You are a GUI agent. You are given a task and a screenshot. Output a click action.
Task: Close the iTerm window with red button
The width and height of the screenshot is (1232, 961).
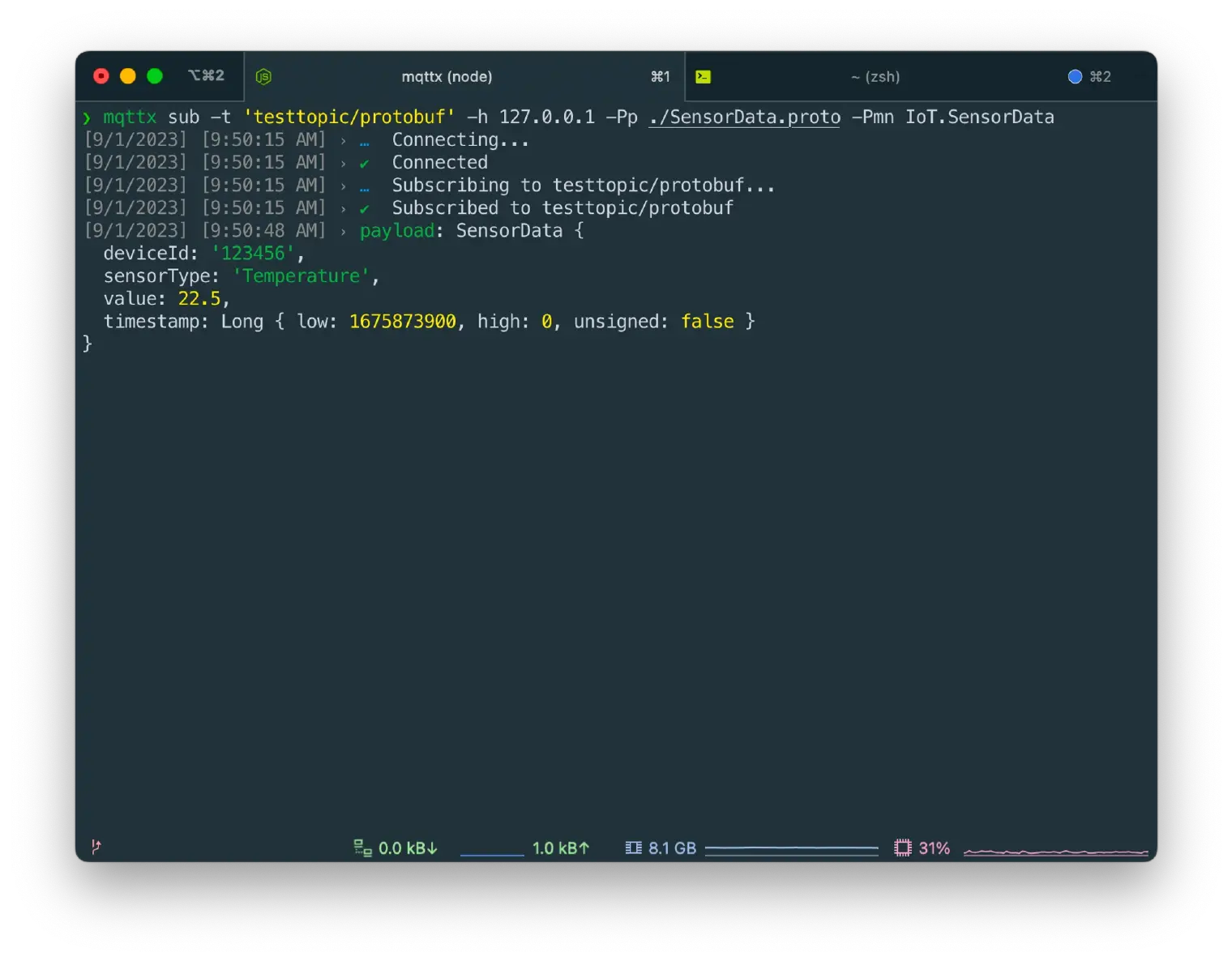pyautogui.click(x=101, y=76)
